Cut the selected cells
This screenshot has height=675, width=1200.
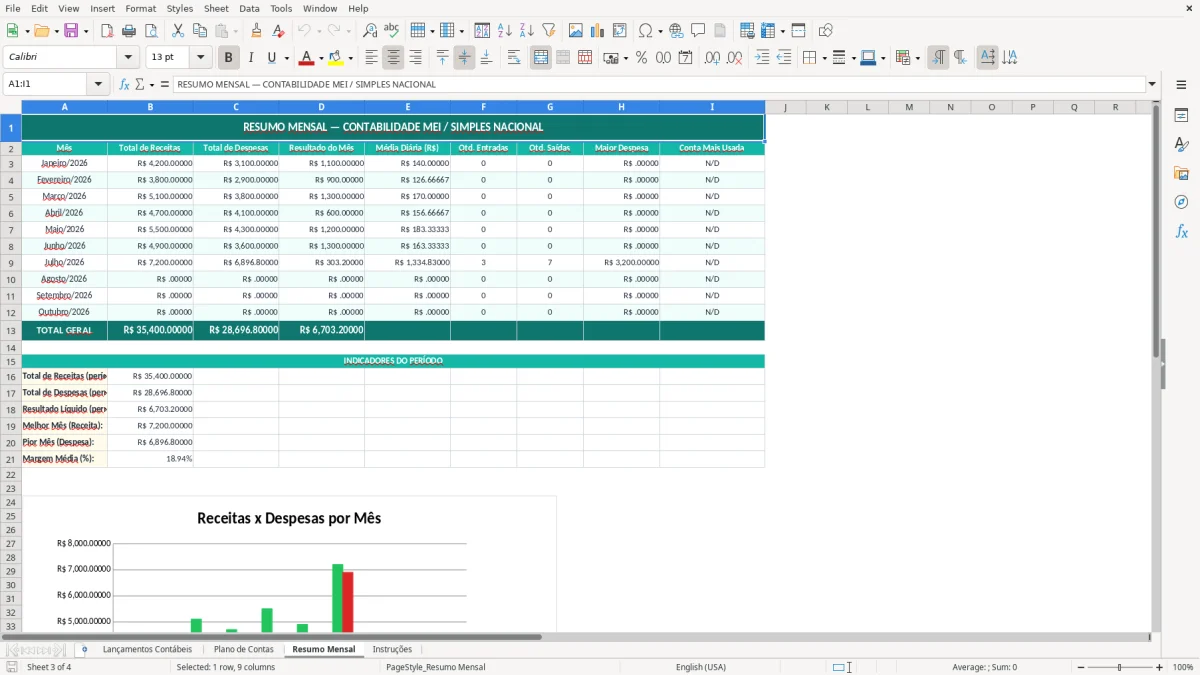[178, 31]
